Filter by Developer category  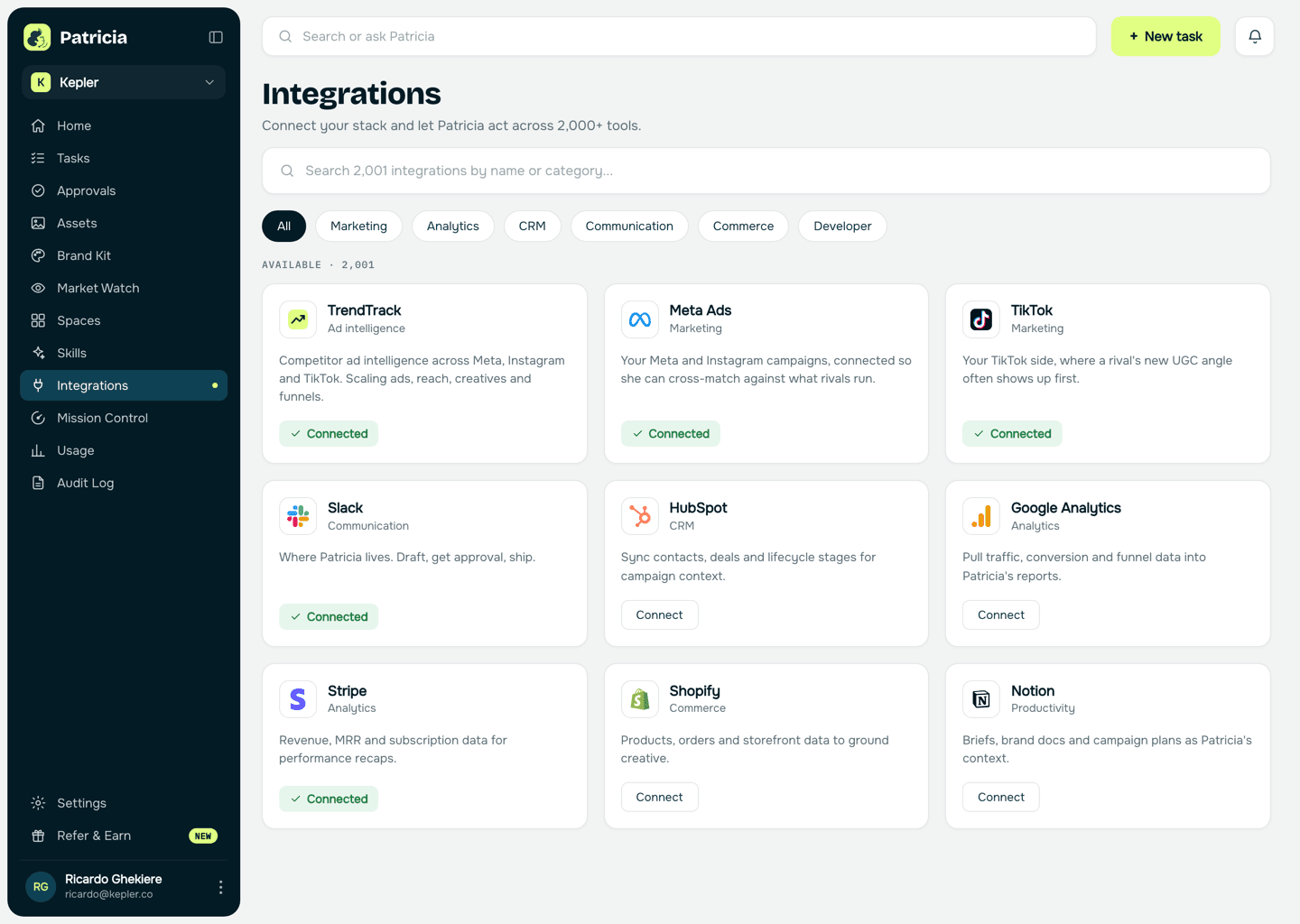(842, 226)
